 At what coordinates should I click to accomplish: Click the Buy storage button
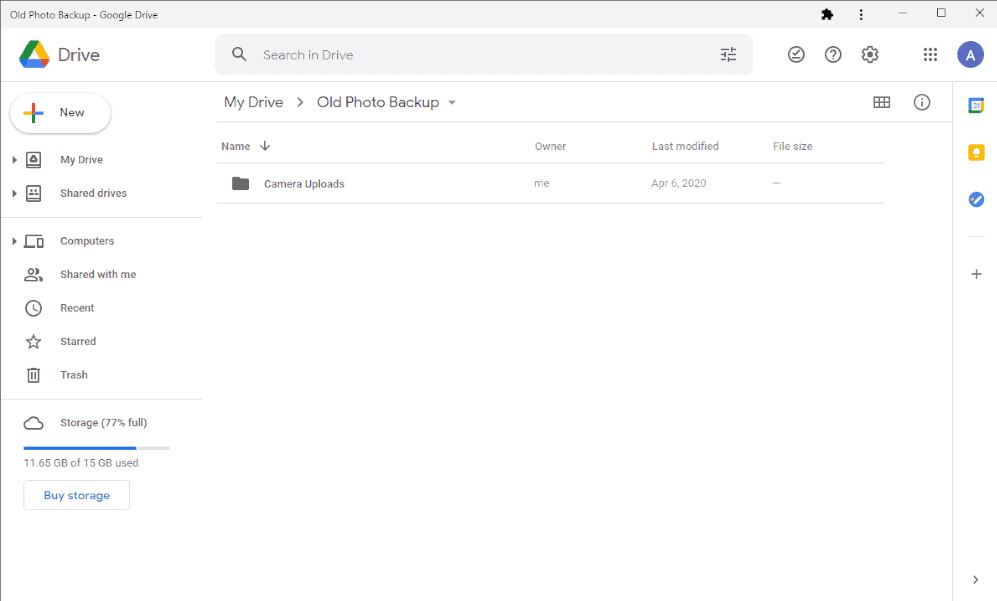click(x=77, y=495)
